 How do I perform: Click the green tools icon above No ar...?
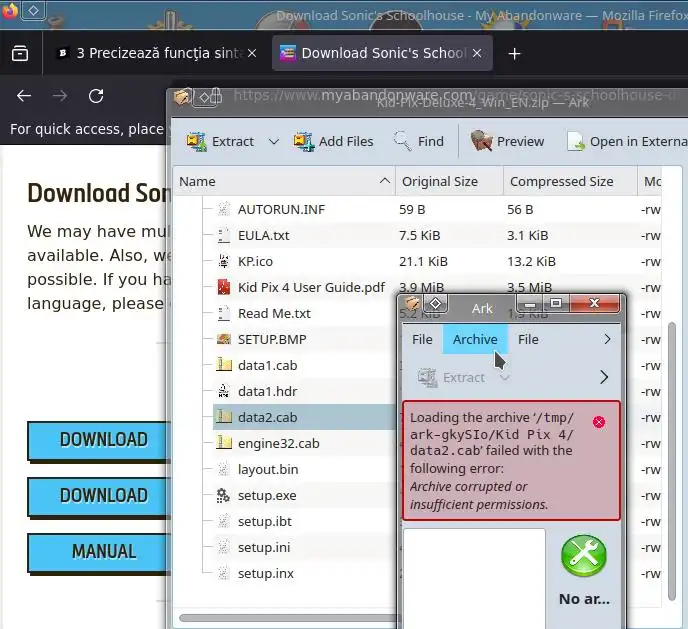pos(584,556)
